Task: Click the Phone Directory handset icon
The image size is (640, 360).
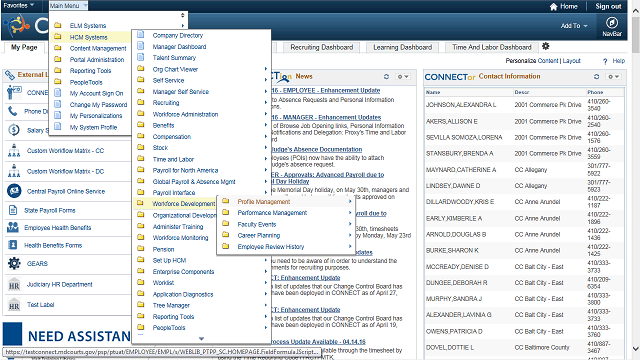Action: pos(13,111)
